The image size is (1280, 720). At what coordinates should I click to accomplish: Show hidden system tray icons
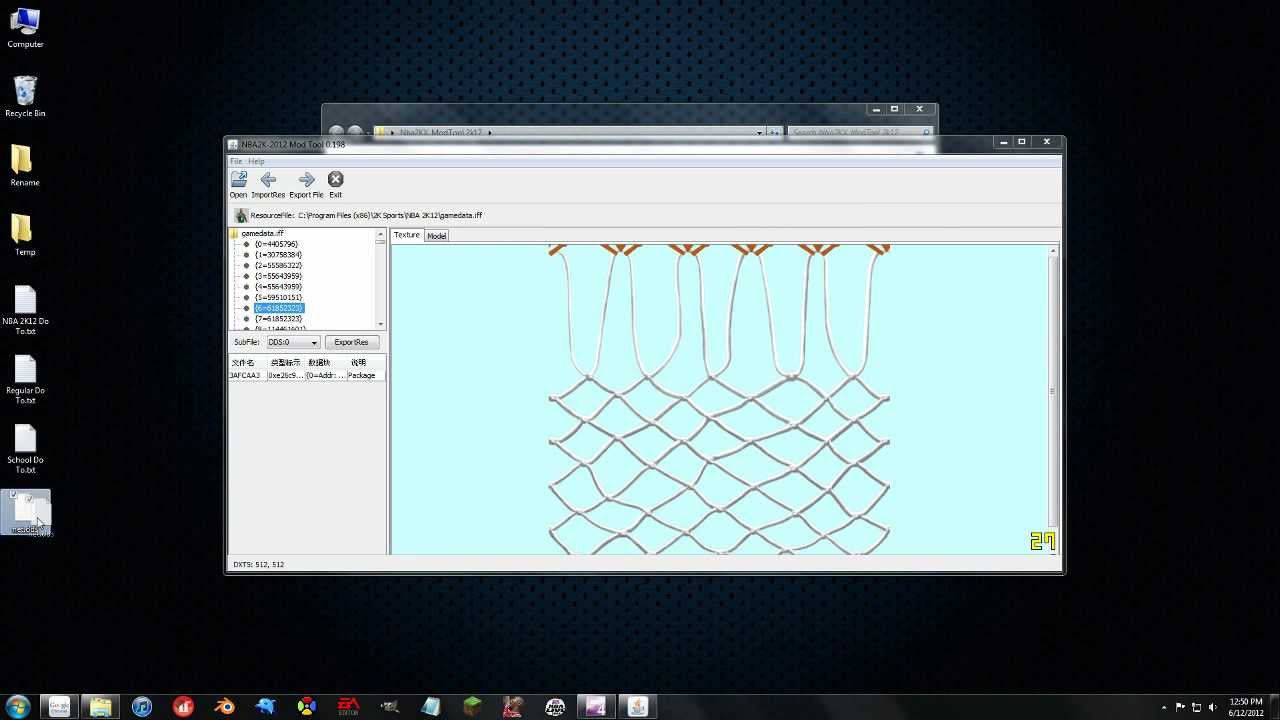click(x=1164, y=707)
